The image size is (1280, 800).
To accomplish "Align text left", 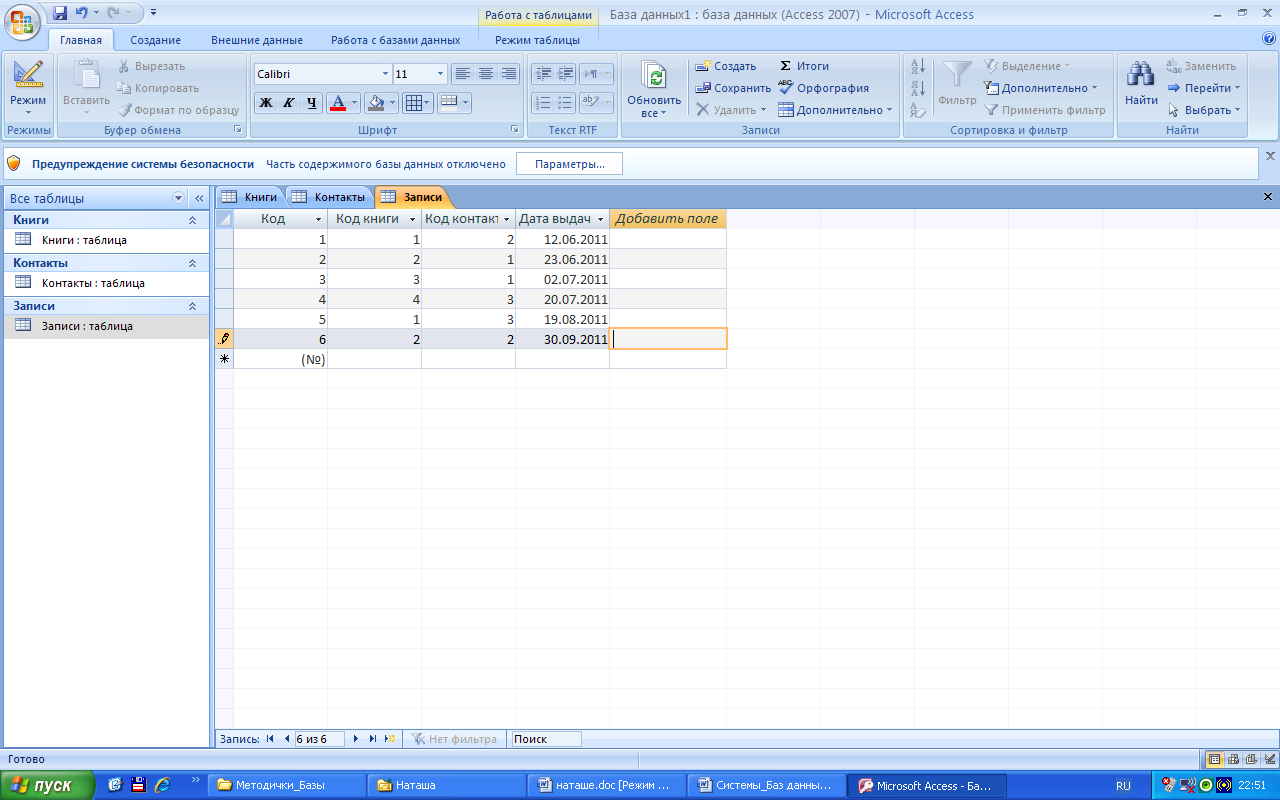I will (x=462, y=74).
